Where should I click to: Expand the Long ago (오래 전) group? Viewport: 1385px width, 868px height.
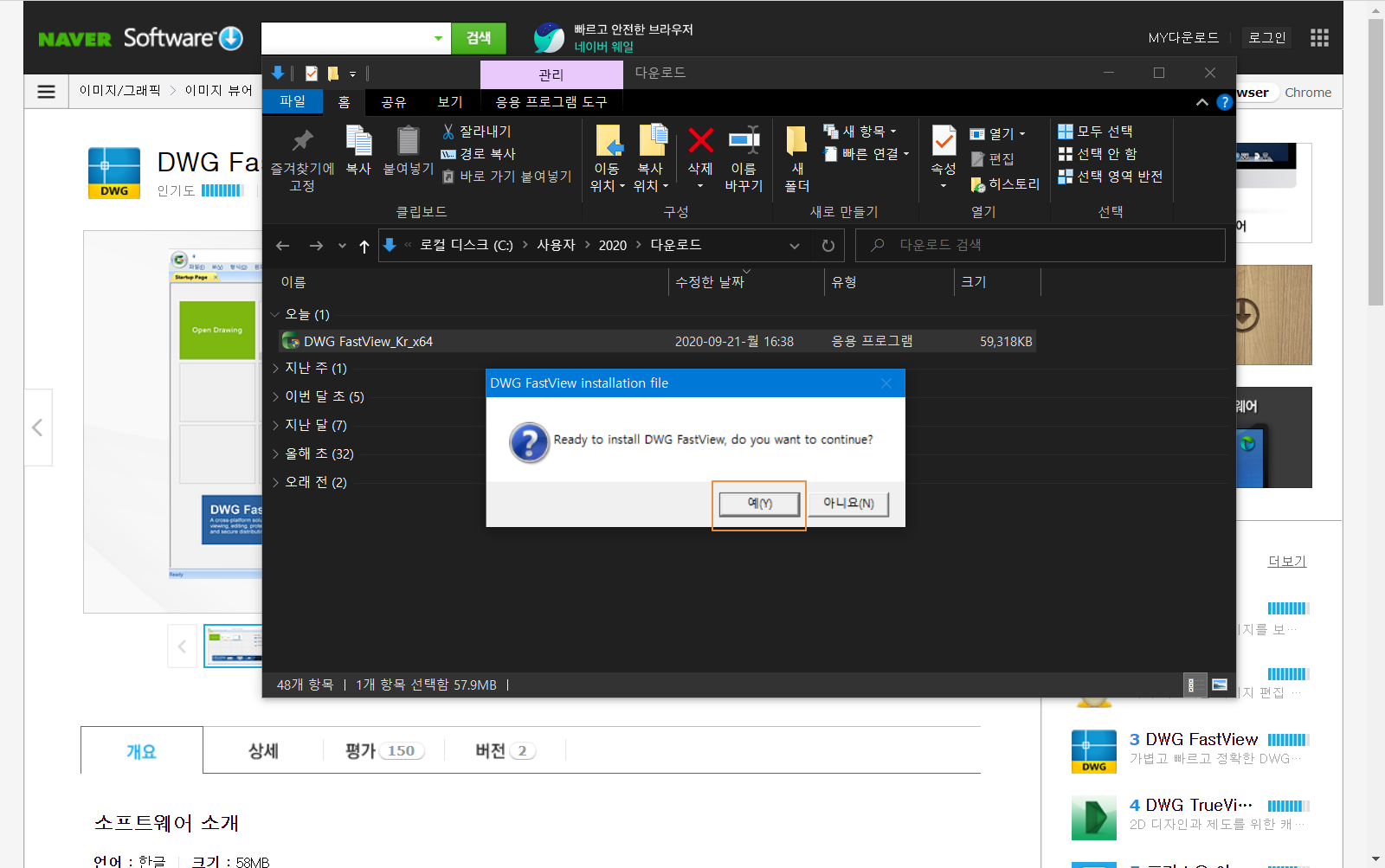(275, 482)
